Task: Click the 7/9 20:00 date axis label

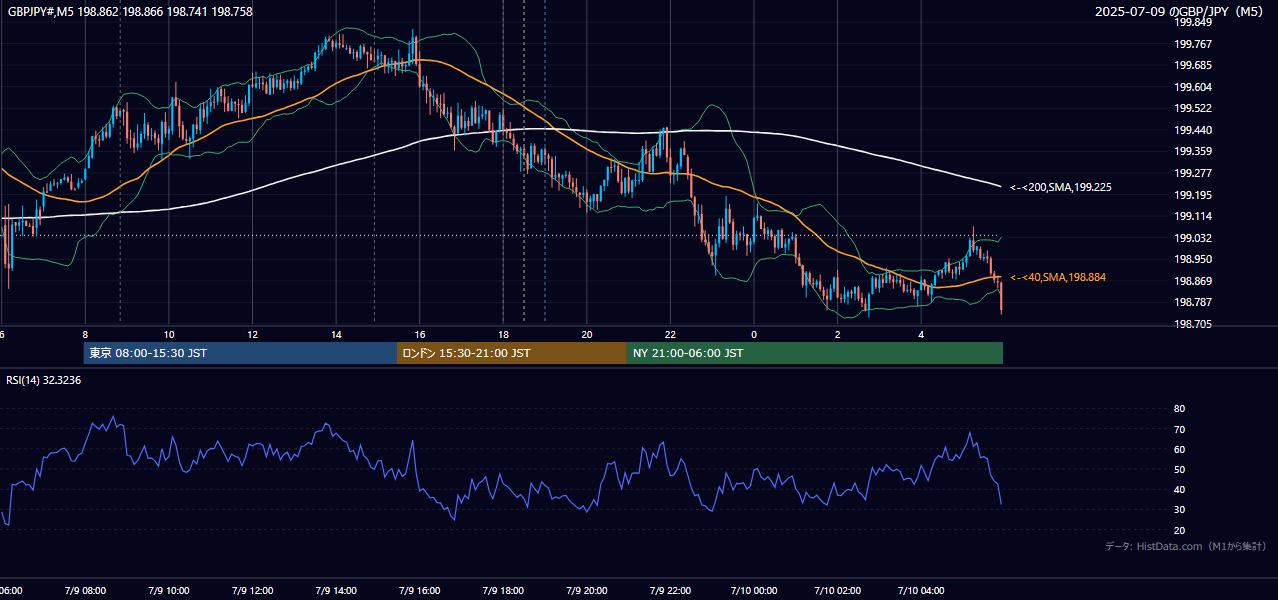Action: click(586, 591)
